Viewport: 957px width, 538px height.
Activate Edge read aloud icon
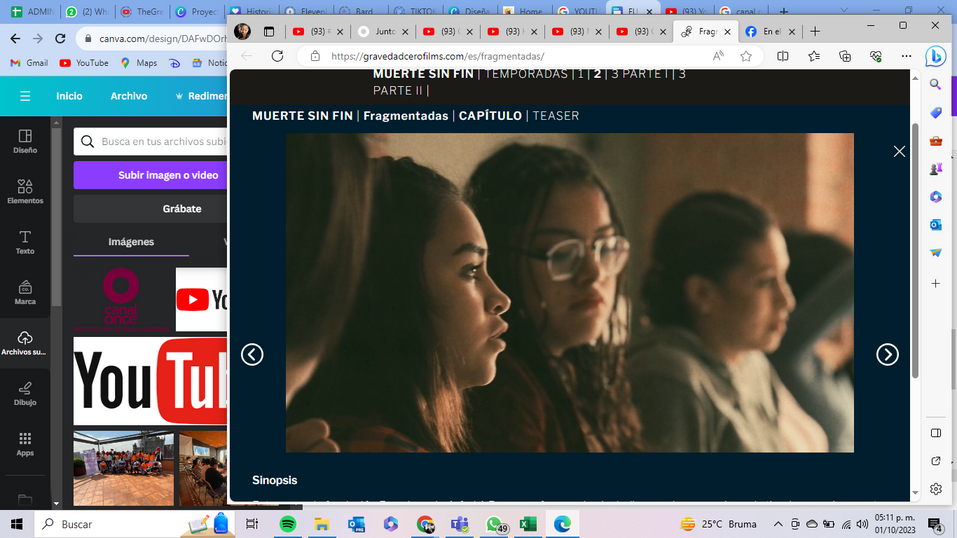[x=718, y=56]
